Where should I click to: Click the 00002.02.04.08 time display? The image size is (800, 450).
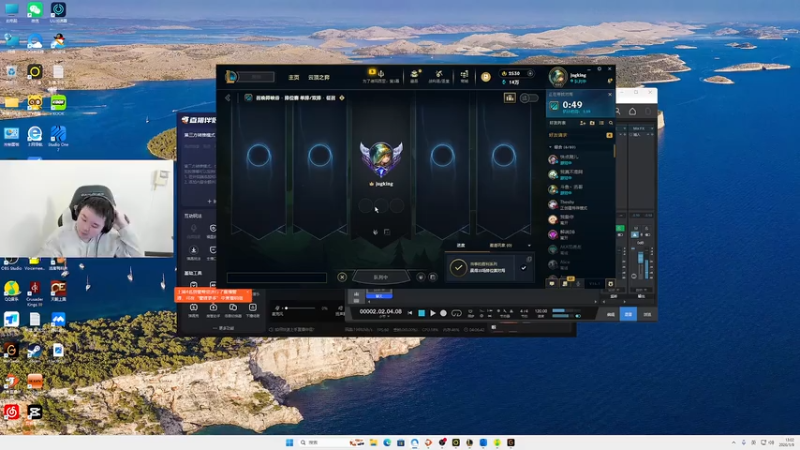(381, 311)
